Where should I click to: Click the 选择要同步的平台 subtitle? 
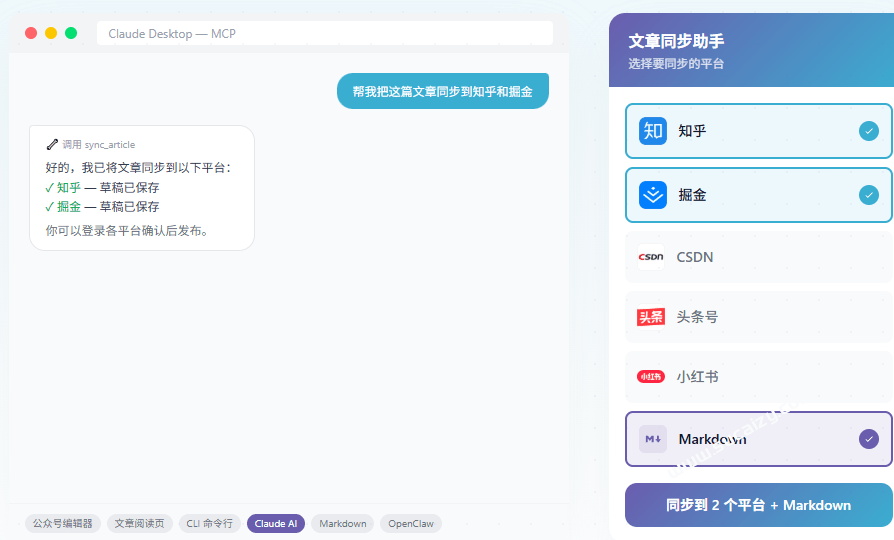coord(676,64)
